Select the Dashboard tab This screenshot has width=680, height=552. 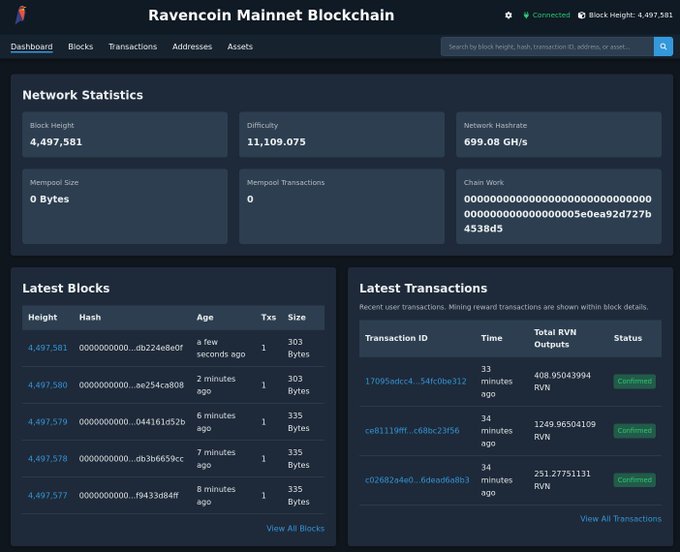(x=32, y=46)
